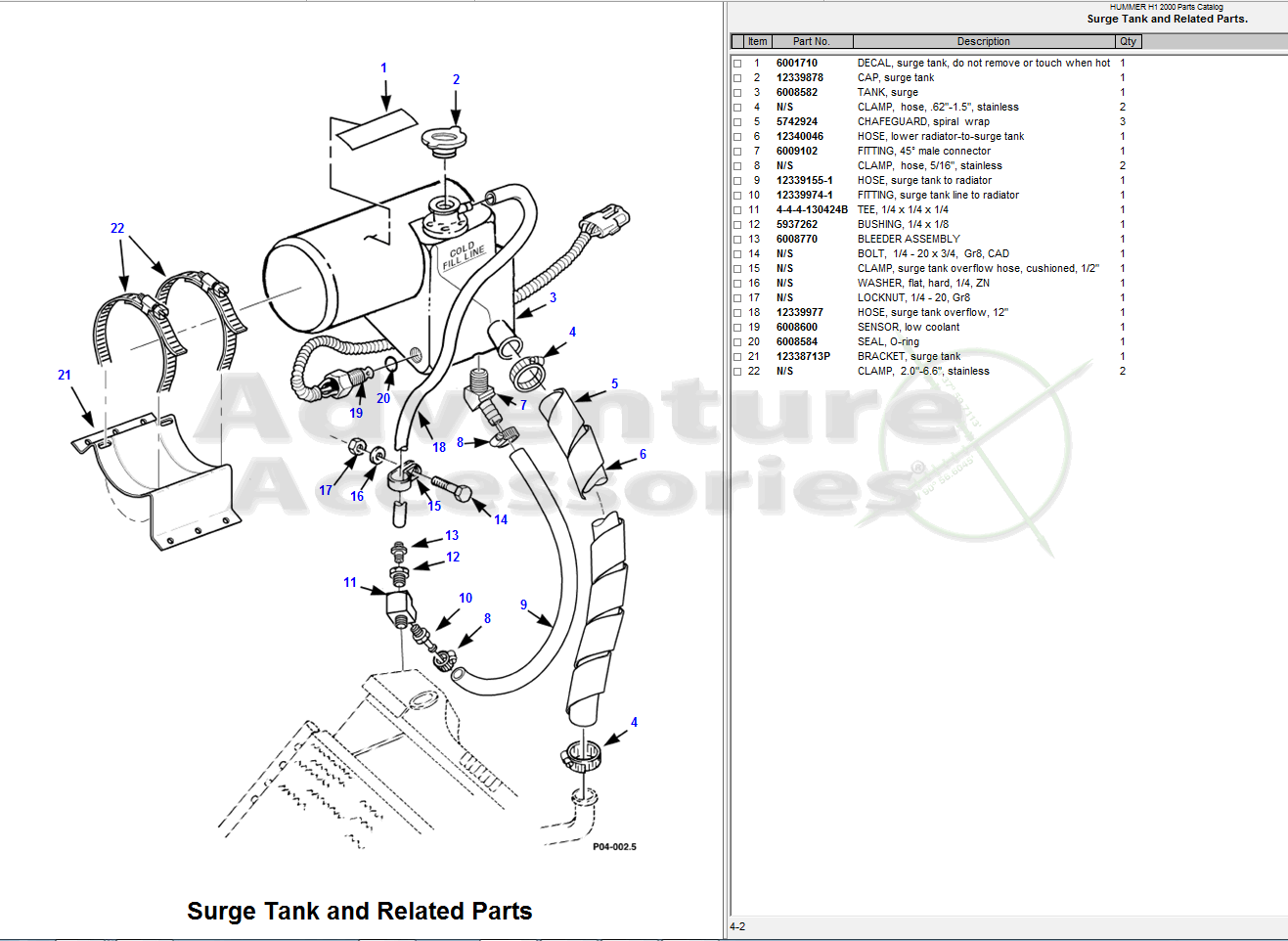This screenshot has width=1288, height=941.
Task: Click part number 12338713P
Action: [803, 357]
